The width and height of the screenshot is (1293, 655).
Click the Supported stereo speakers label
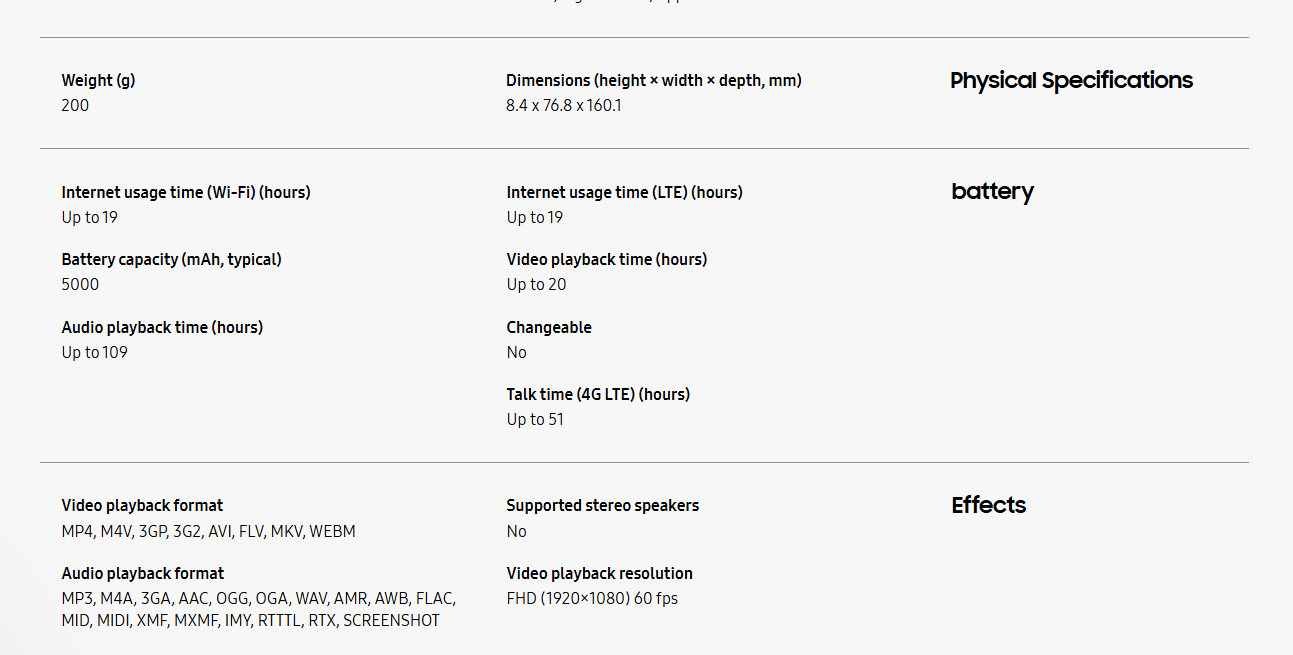[603, 505]
